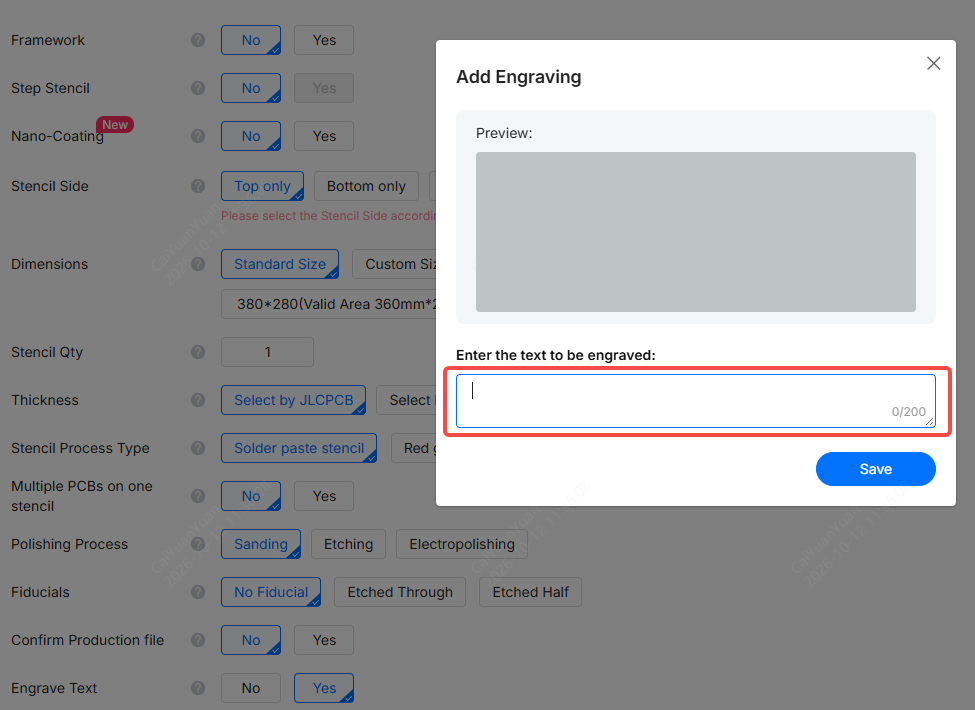Click the help icon next to Thickness
This screenshot has width=975, height=710.
(198, 400)
